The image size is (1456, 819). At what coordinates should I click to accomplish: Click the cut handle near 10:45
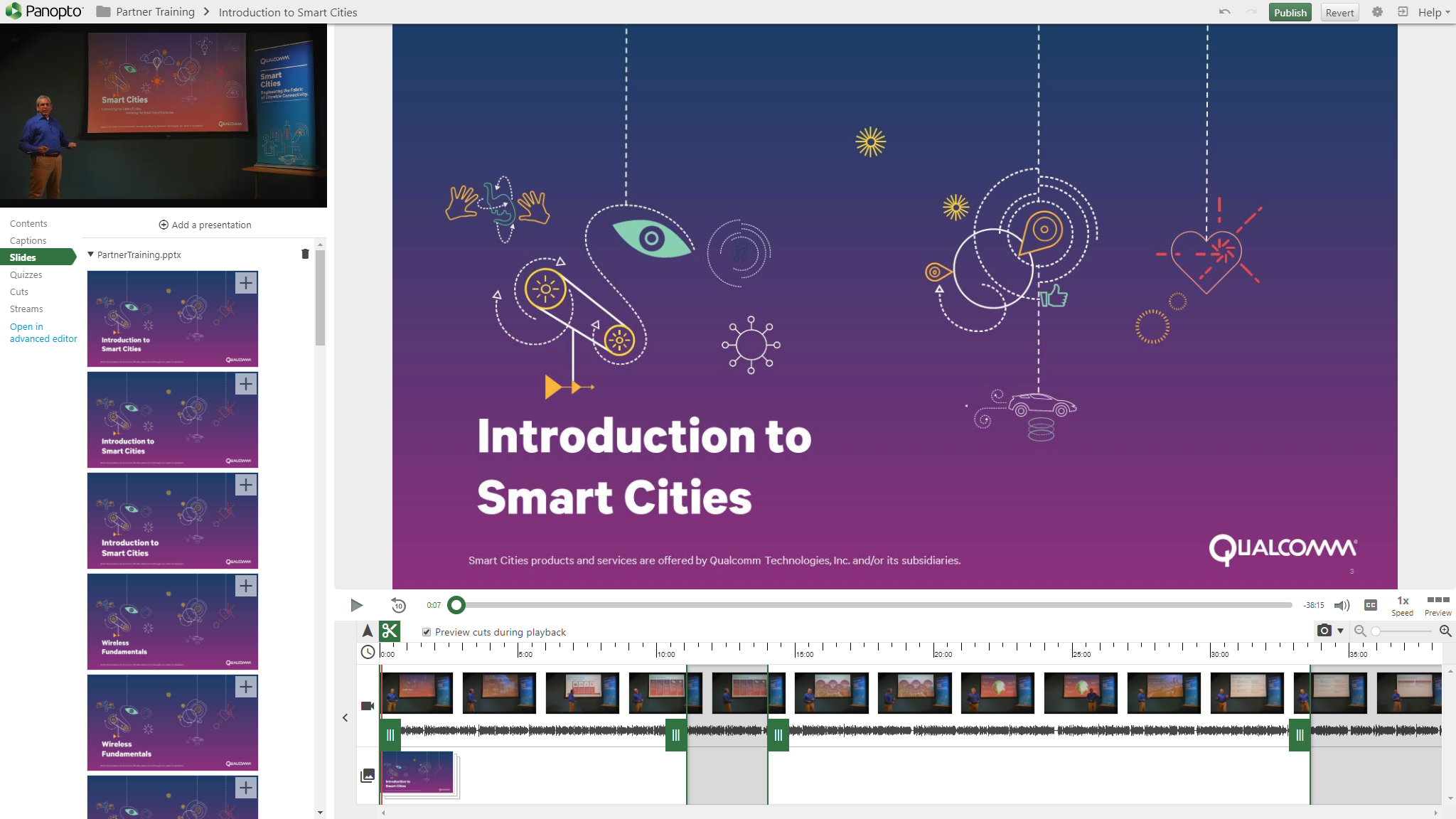click(676, 735)
